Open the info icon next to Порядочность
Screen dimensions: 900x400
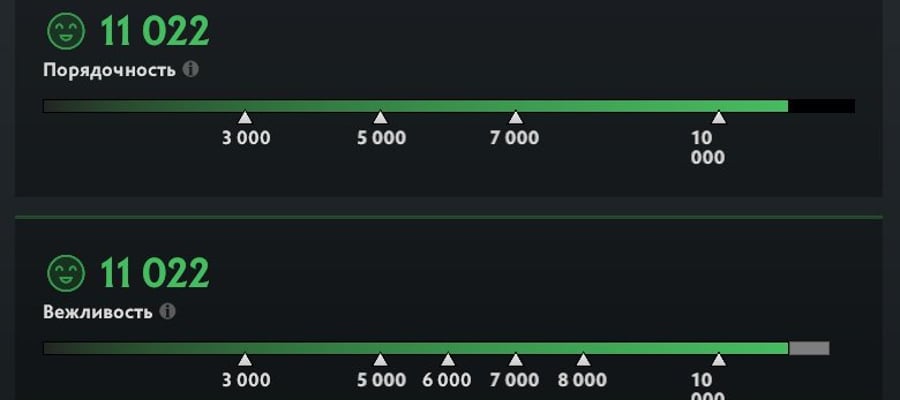pyautogui.click(x=191, y=69)
